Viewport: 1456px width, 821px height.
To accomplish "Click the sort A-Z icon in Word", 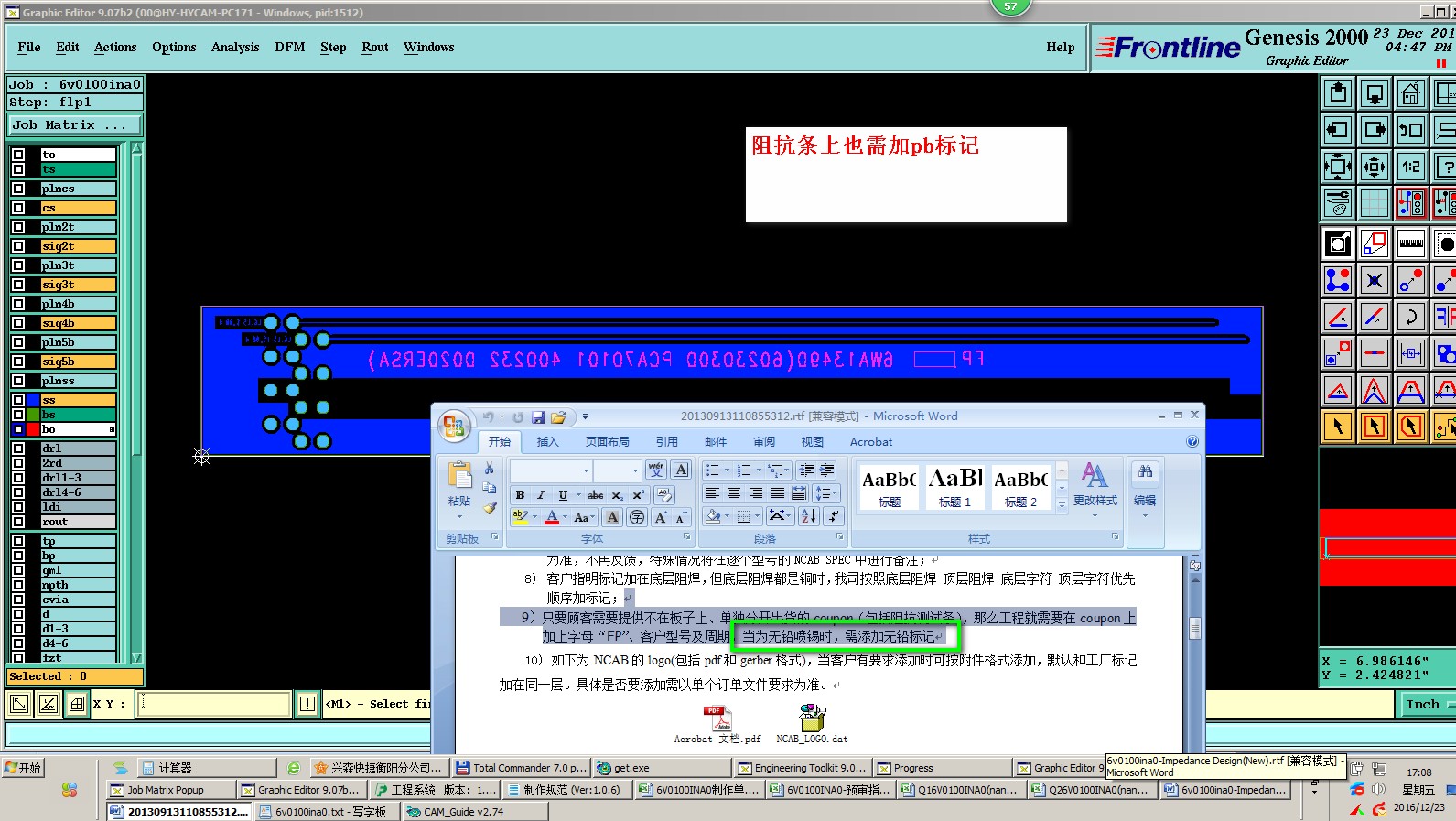I will [808, 516].
